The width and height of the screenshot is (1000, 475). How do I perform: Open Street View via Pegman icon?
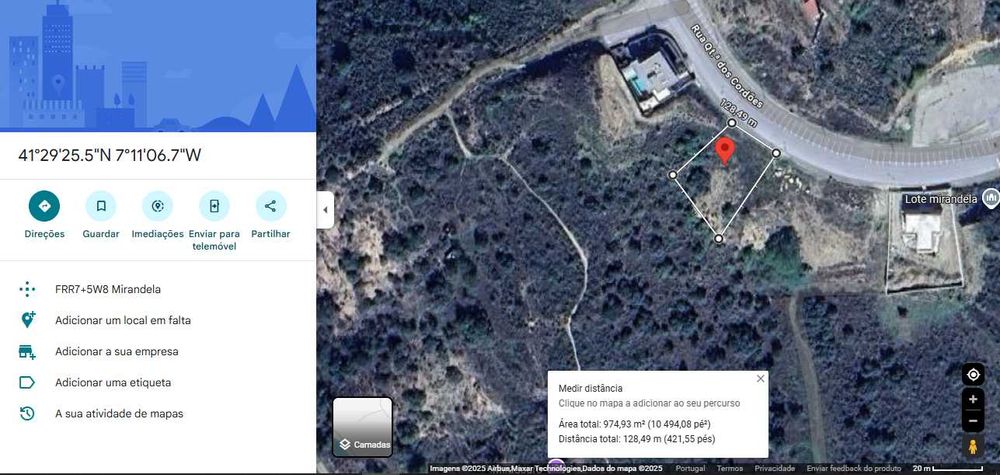tap(973, 446)
